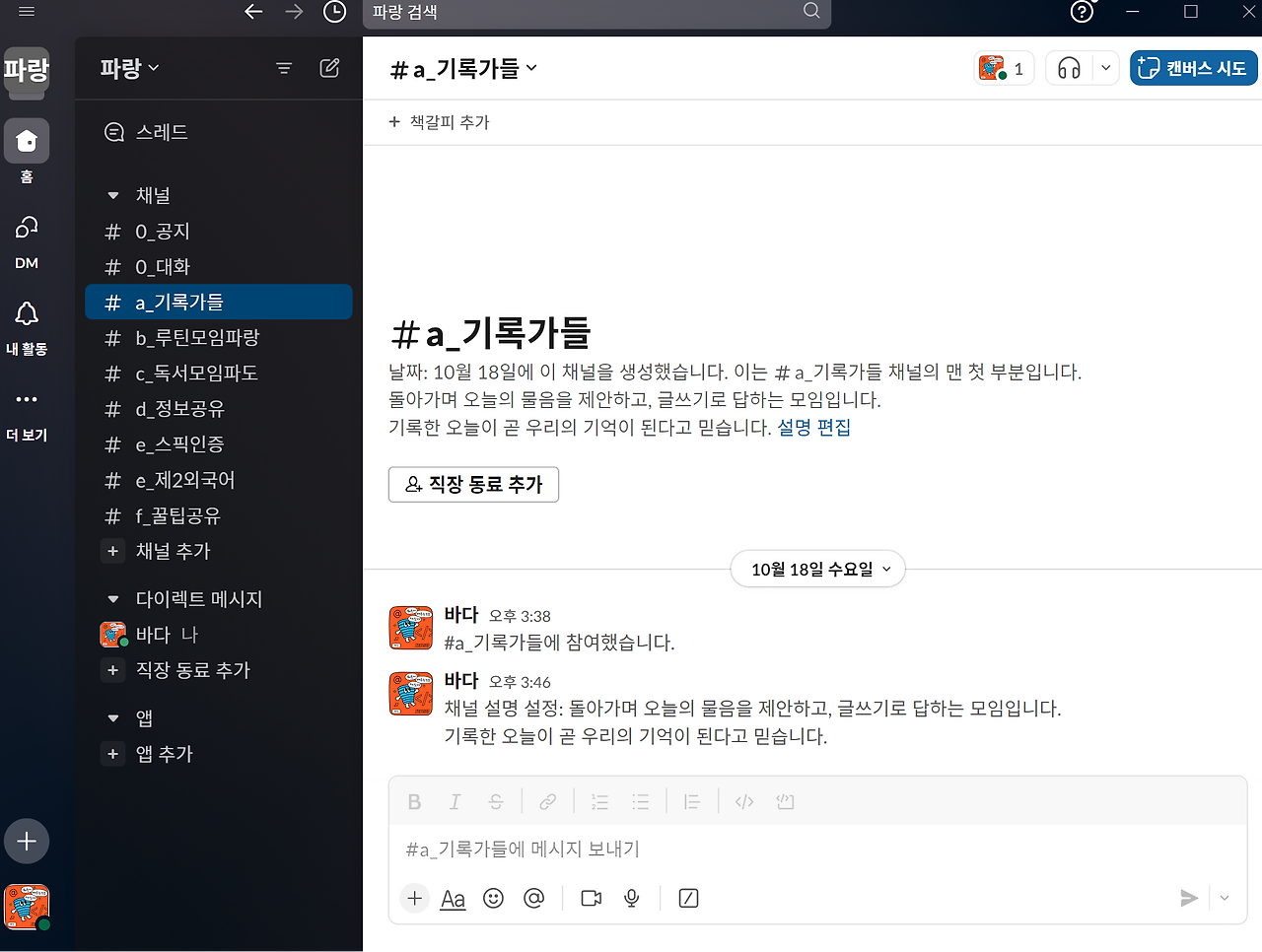Screen dimensions: 1262x952
Task: Compose a new message with the pencil icon
Action: click(329, 67)
